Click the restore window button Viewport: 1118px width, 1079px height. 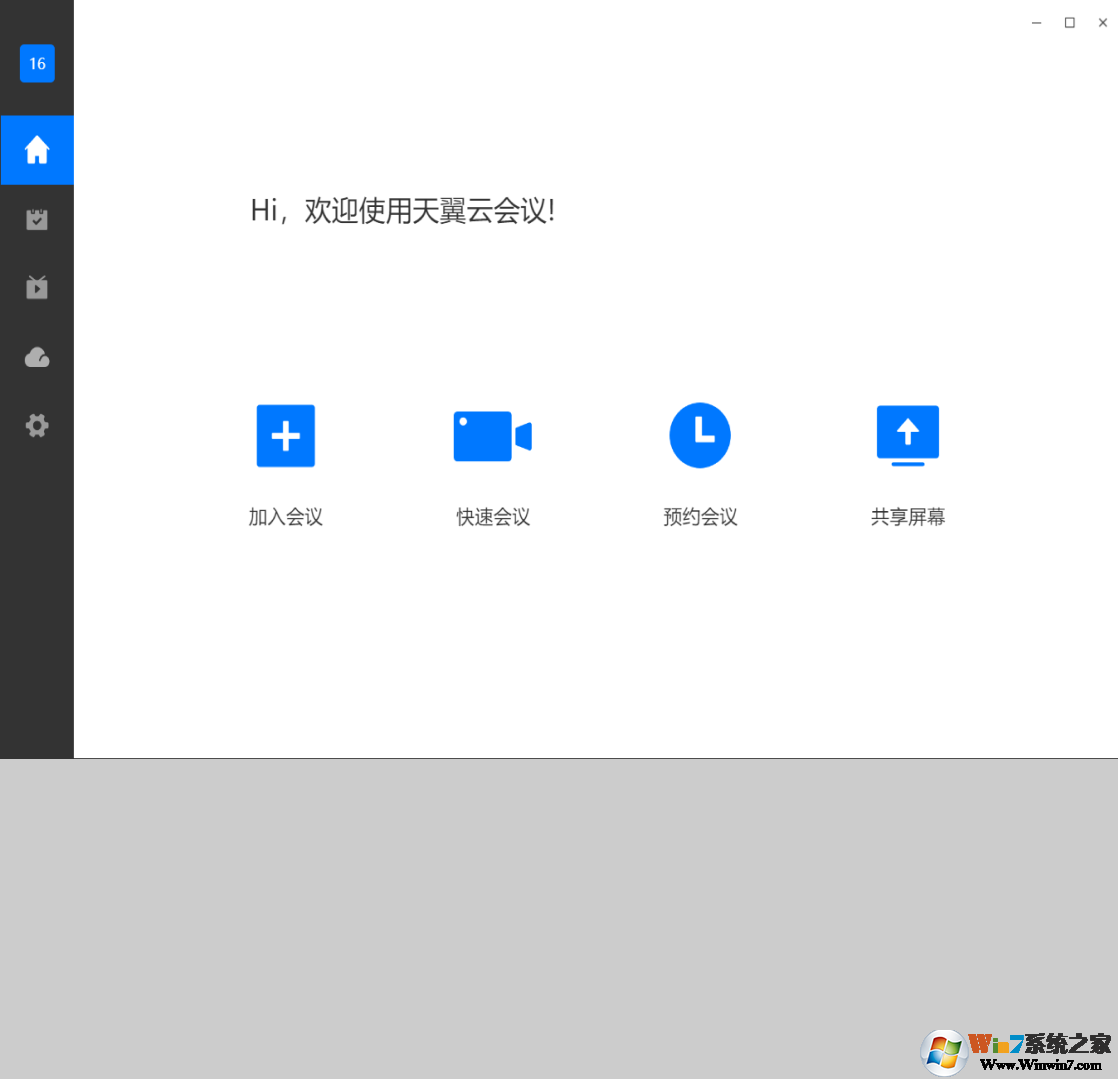point(1070,22)
